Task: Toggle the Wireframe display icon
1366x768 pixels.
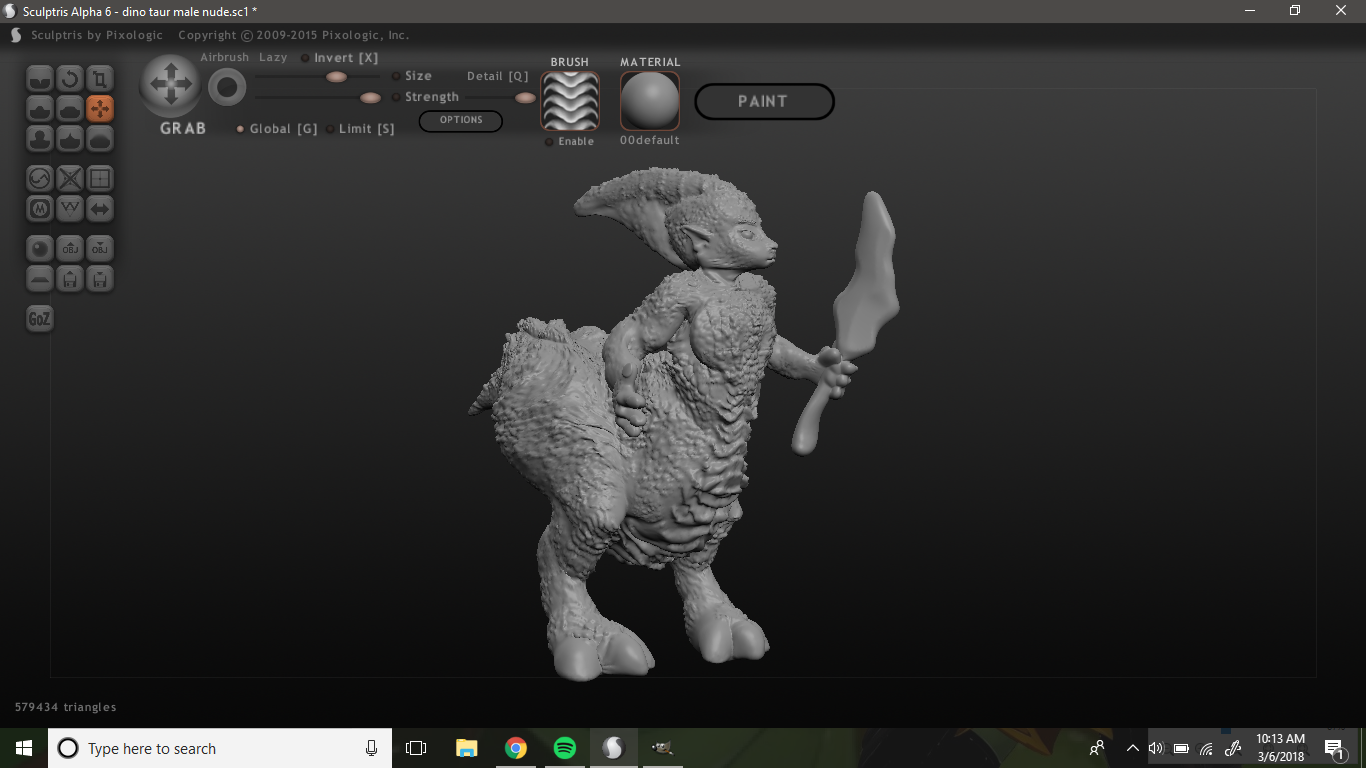Action: coord(100,179)
